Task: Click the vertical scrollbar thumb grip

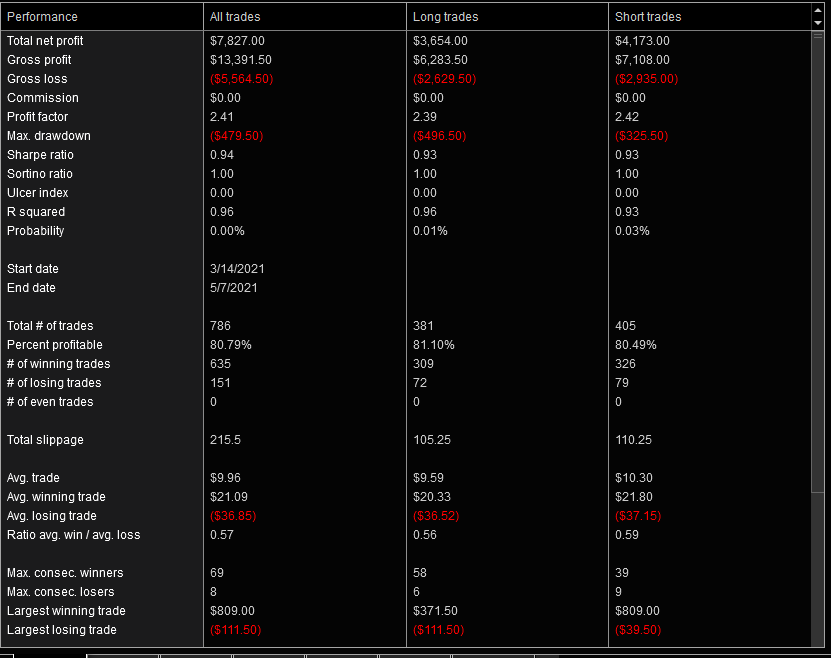Action: coord(818,35)
